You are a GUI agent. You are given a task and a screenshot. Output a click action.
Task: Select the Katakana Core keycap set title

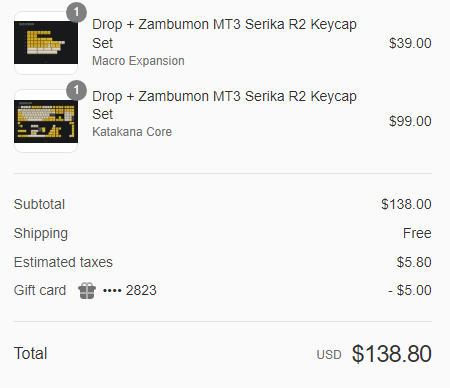pyautogui.click(x=224, y=105)
